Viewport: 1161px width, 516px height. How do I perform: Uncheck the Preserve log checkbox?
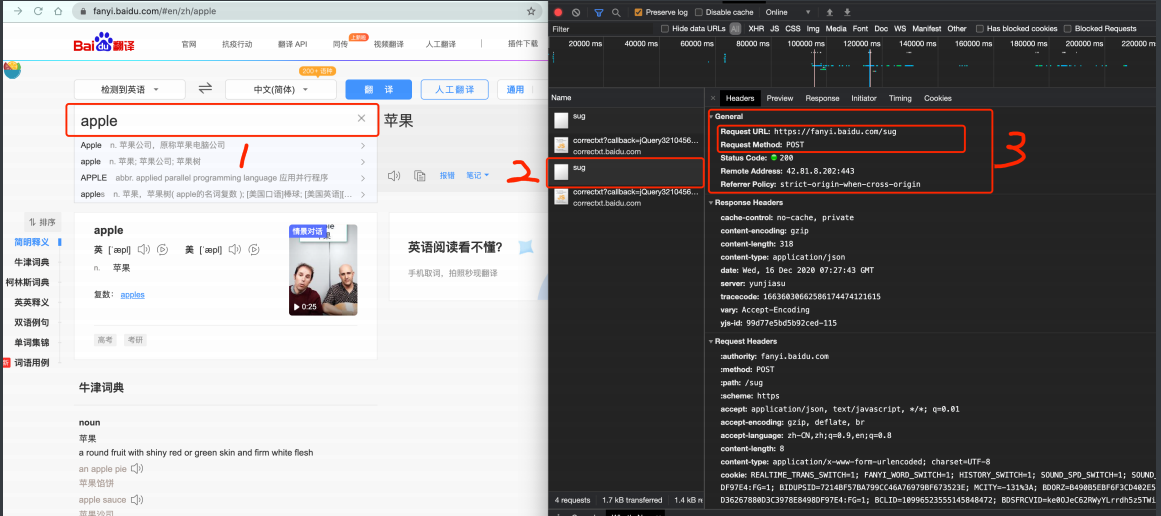[x=638, y=13]
